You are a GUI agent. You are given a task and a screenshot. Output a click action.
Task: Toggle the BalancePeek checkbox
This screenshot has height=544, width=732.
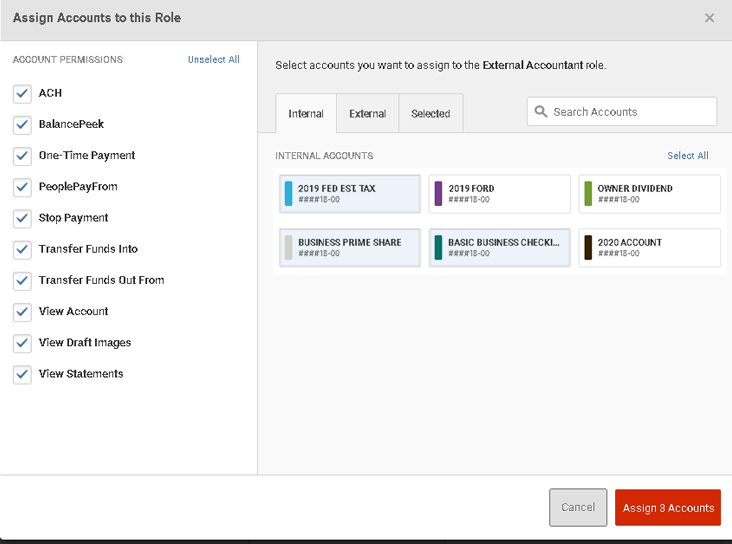point(22,125)
